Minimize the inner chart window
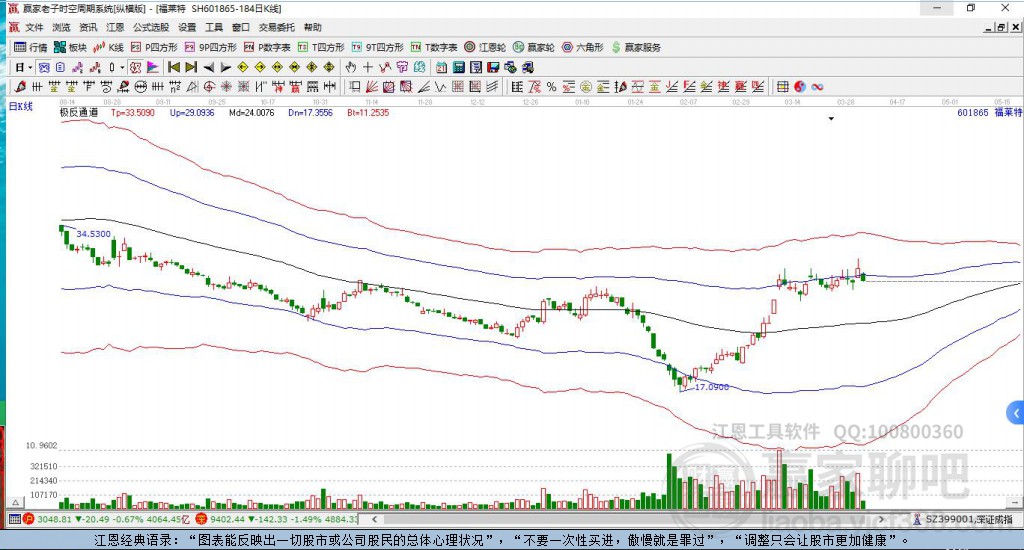Screen dimensions: 1024x550 point(989,27)
